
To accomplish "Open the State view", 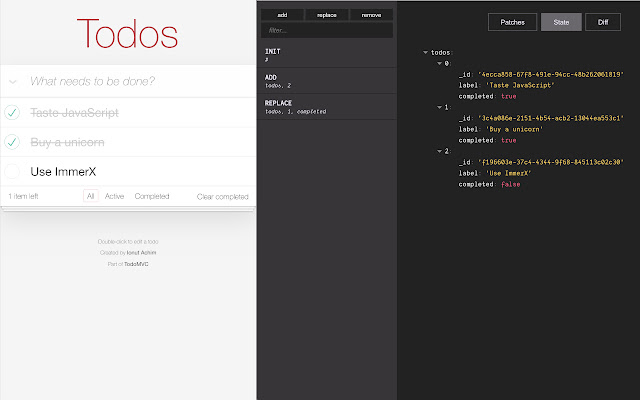I will [x=561, y=22].
